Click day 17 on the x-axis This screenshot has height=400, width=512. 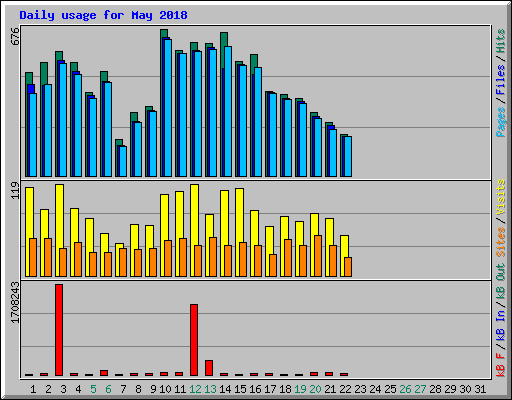coord(270,389)
